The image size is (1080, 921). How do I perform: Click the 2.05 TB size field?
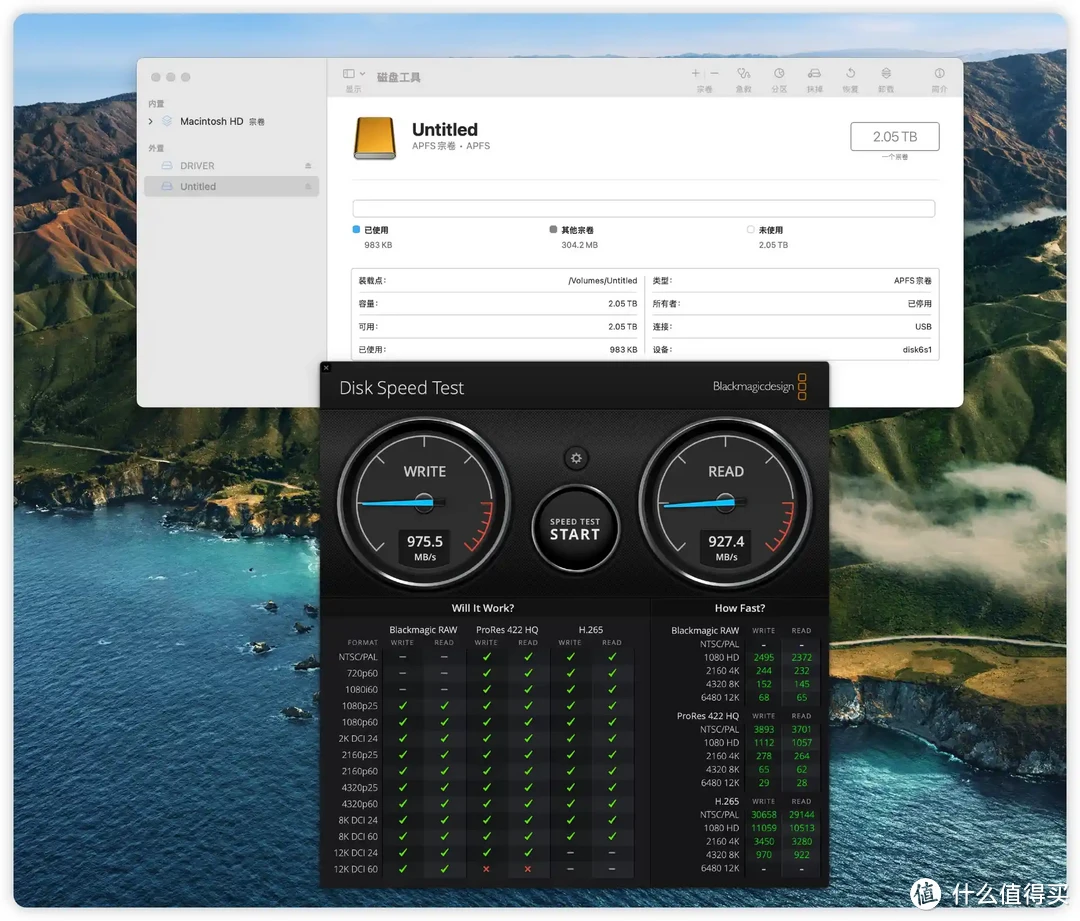pos(894,136)
